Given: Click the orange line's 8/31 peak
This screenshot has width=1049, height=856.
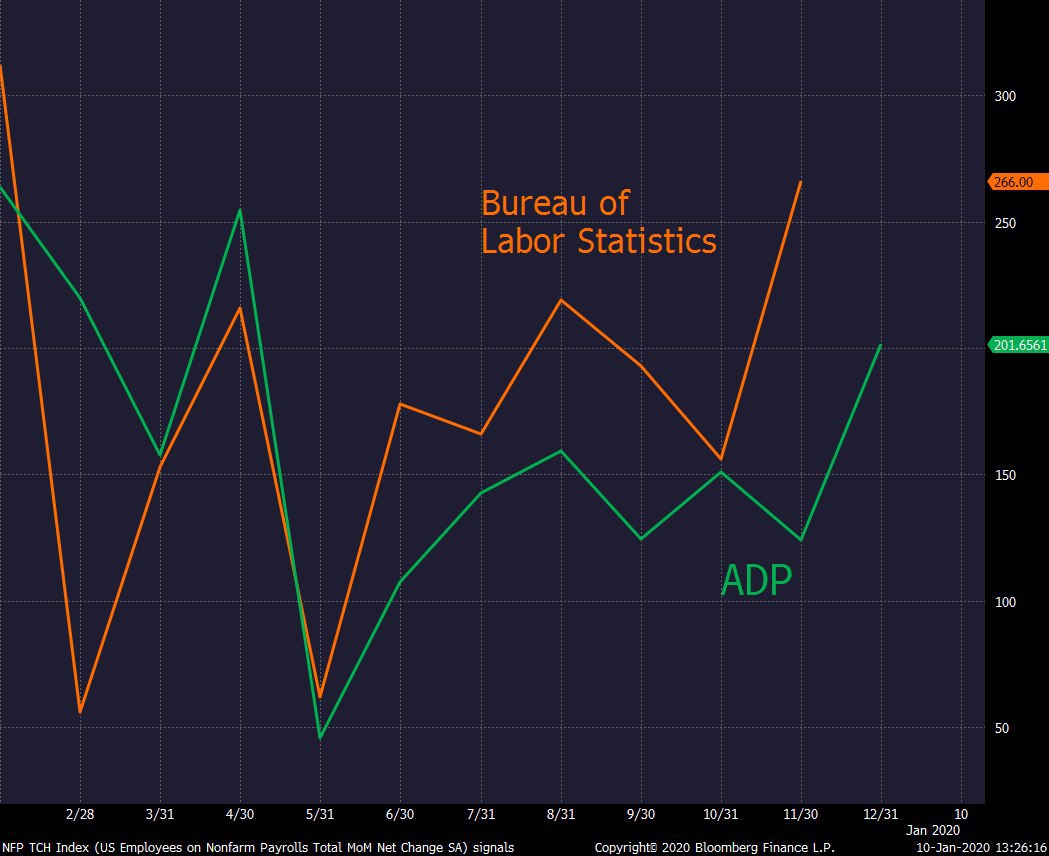Looking at the screenshot, I should tap(561, 300).
